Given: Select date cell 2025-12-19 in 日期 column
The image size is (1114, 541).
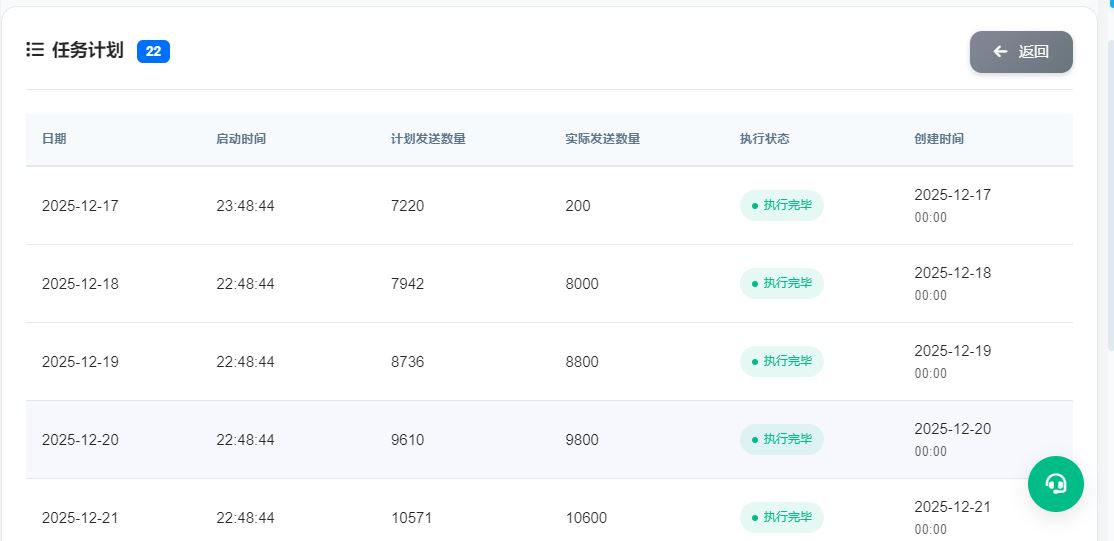Looking at the screenshot, I should point(80,362).
